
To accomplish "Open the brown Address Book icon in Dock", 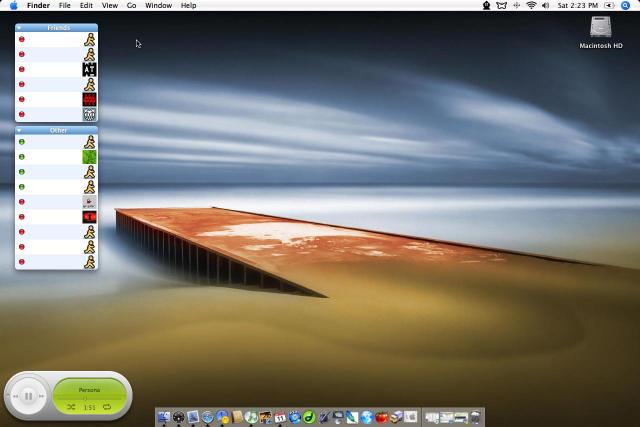I will (x=237, y=417).
